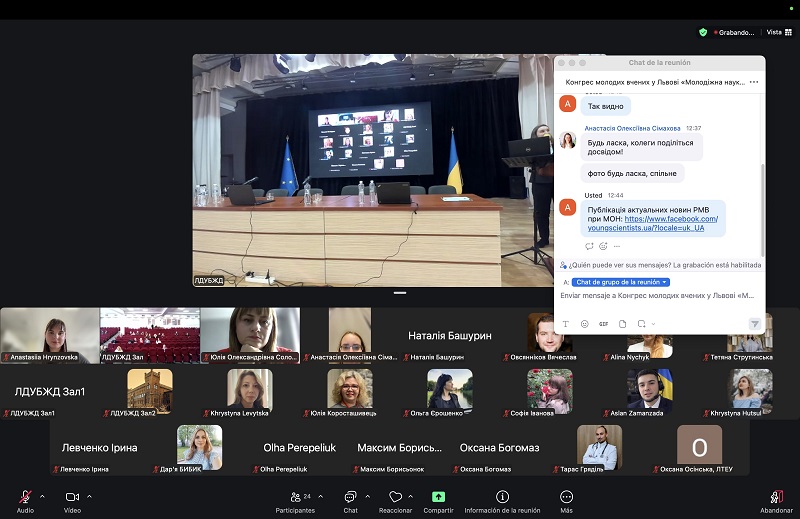Open the GIF picker in chat
The image size is (800, 519).
(603, 324)
